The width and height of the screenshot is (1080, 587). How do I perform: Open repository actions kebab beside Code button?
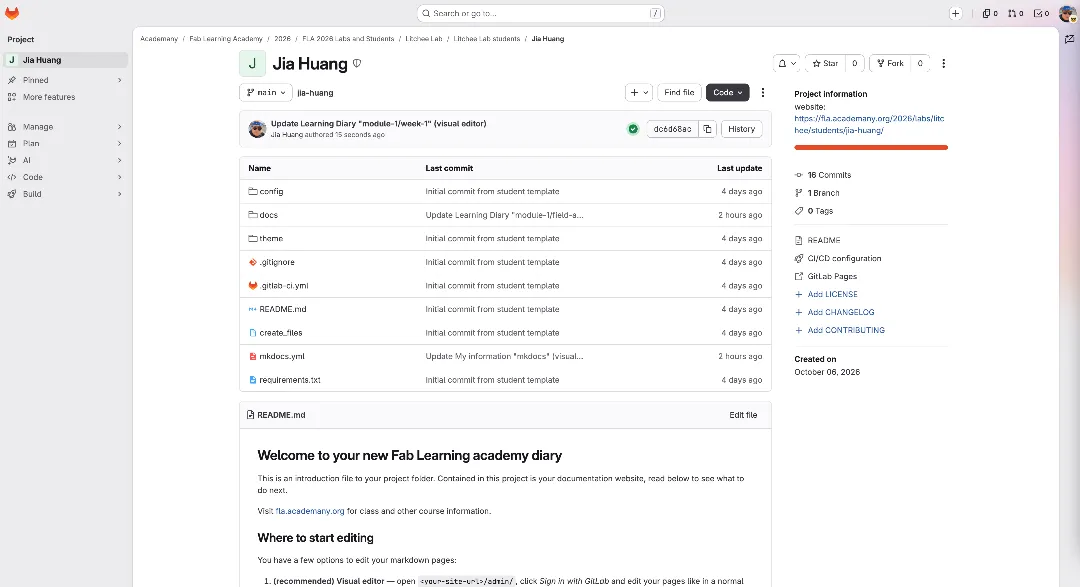[x=762, y=92]
